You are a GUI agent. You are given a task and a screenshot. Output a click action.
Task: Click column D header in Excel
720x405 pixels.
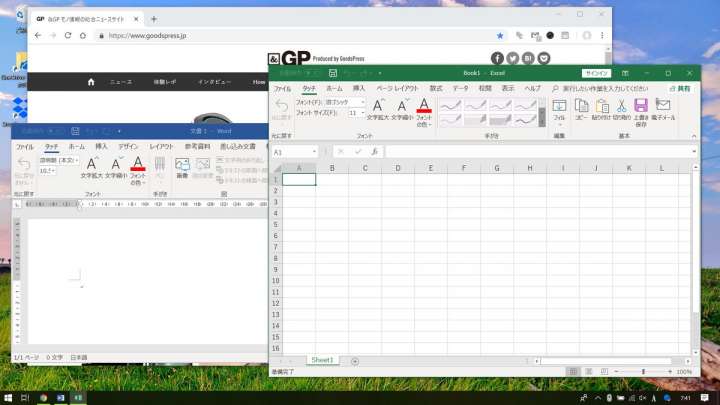pyautogui.click(x=398, y=168)
